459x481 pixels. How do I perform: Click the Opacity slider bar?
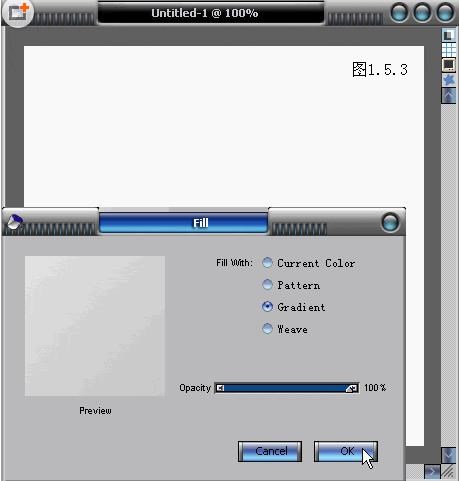287,388
